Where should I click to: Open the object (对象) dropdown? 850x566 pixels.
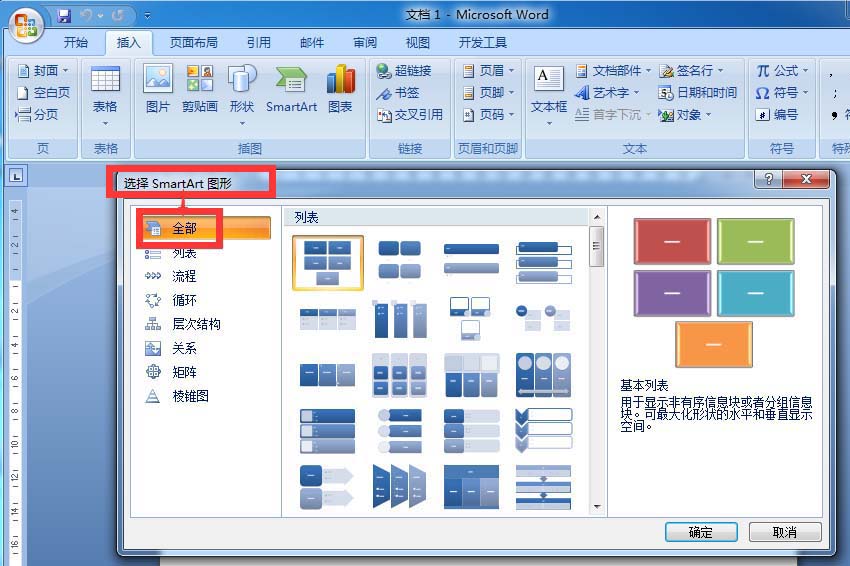685,115
